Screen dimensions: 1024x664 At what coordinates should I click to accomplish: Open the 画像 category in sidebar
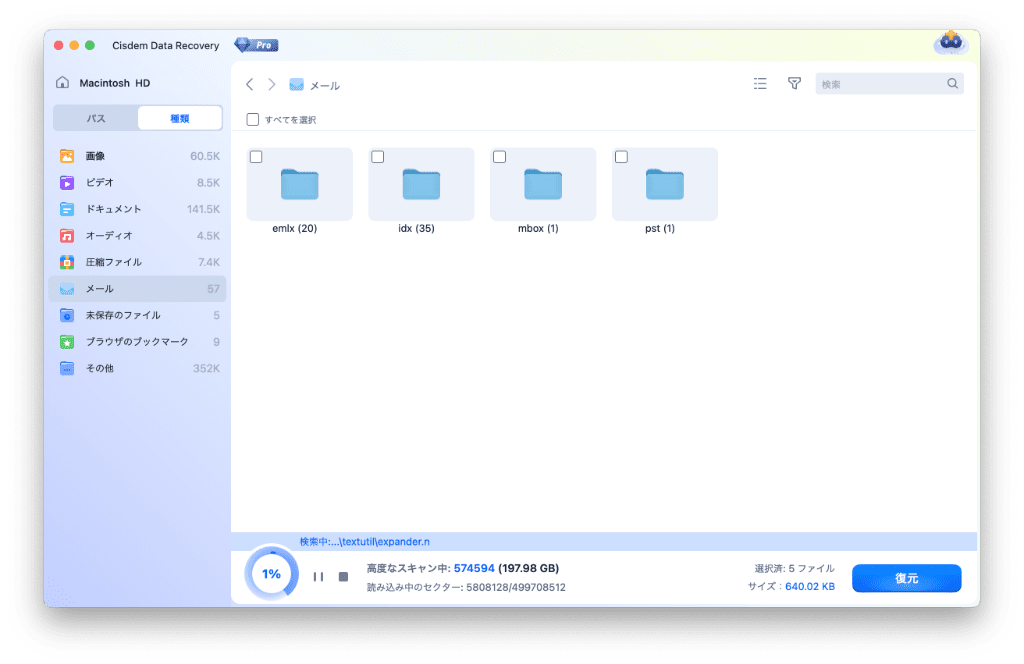pyautogui.click(x=96, y=156)
